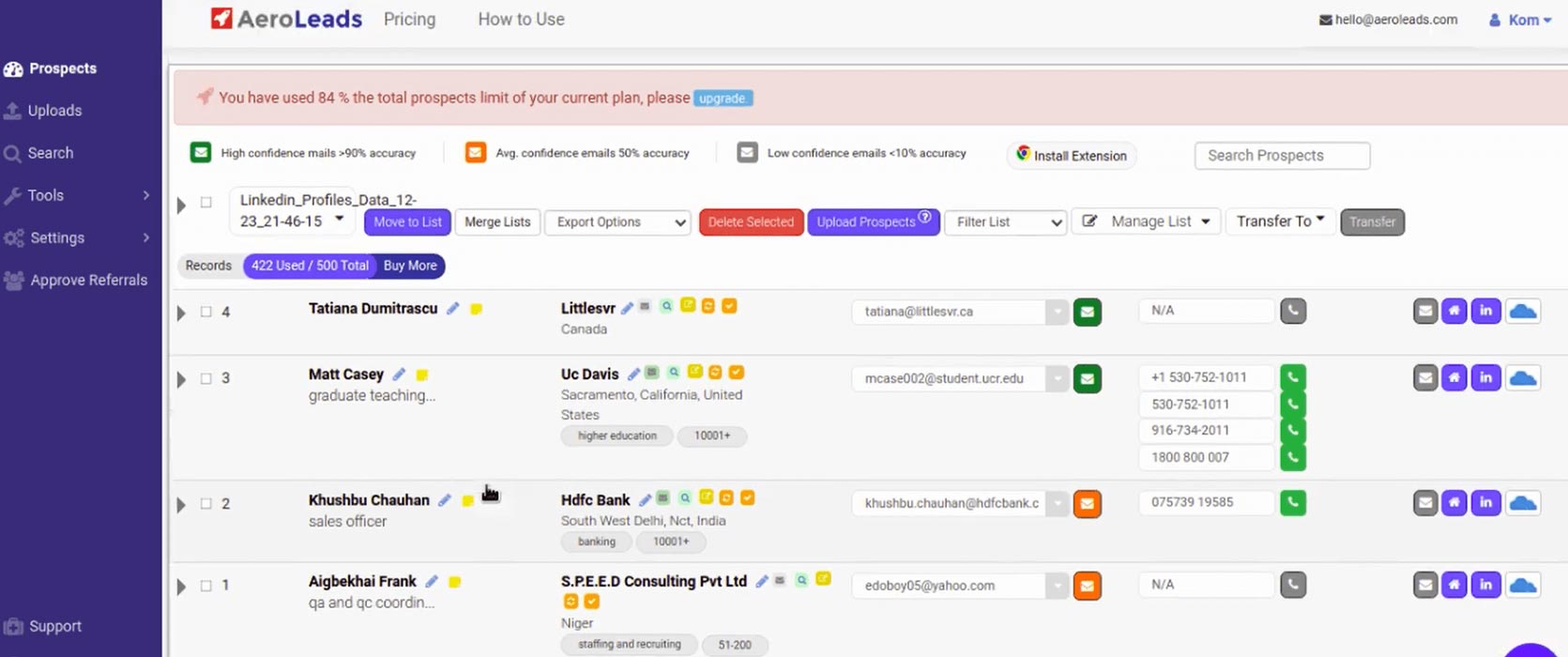Open the Kom user account menu
The width and height of the screenshot is (1568, 657).
(x=1520, y=20)
